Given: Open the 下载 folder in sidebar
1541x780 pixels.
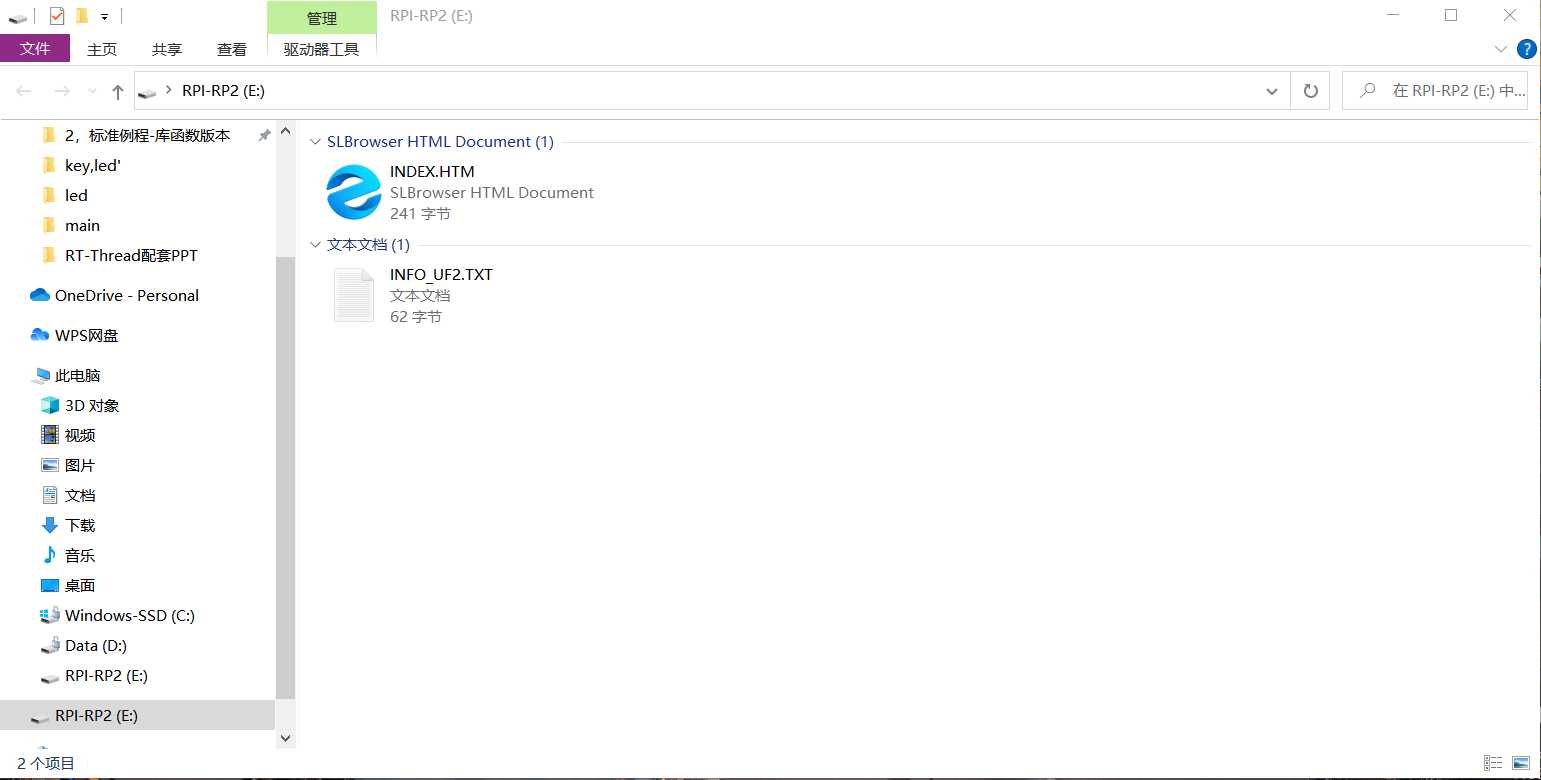Looking at the screenshot, I should (x=80, y=525).
